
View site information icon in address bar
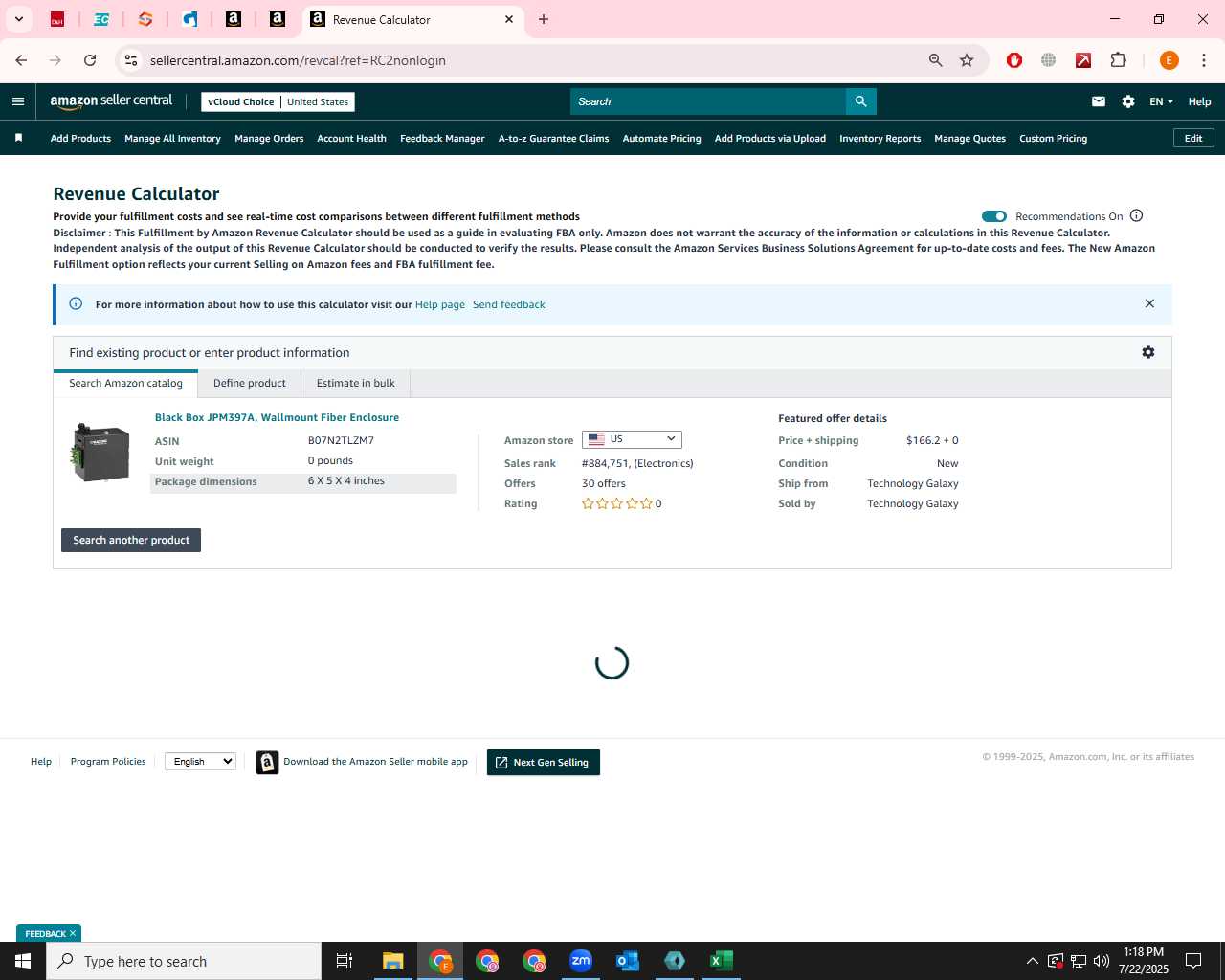point(131,60)
